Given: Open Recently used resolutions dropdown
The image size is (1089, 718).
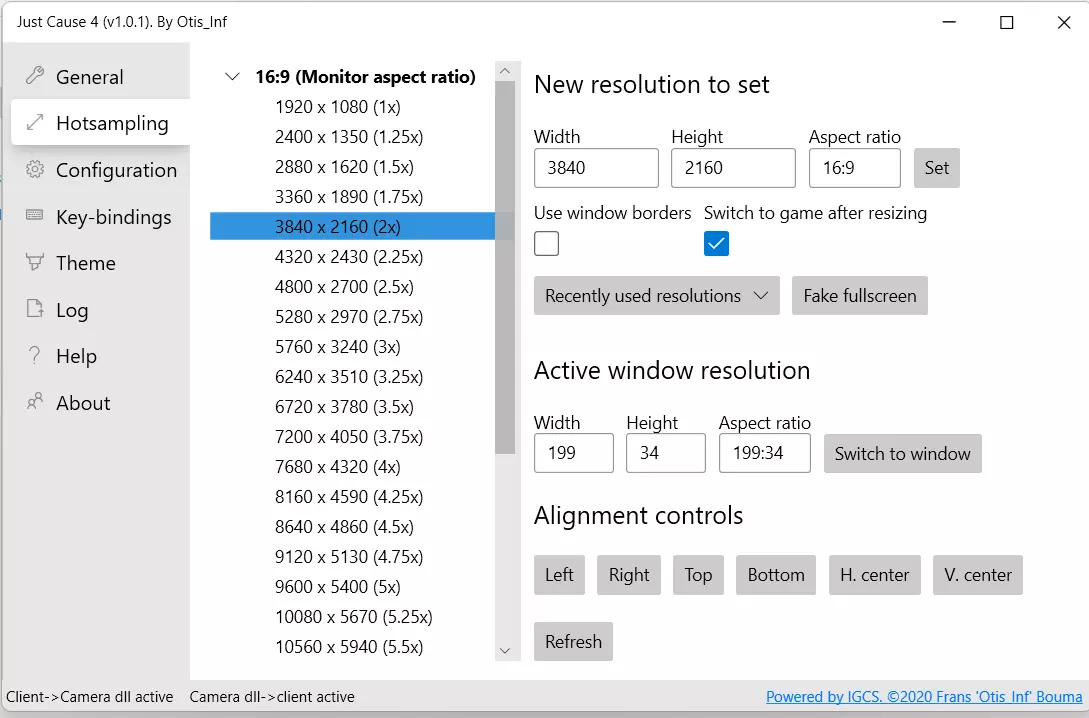Looking at the screenshot, I should [x=656, y=296].
